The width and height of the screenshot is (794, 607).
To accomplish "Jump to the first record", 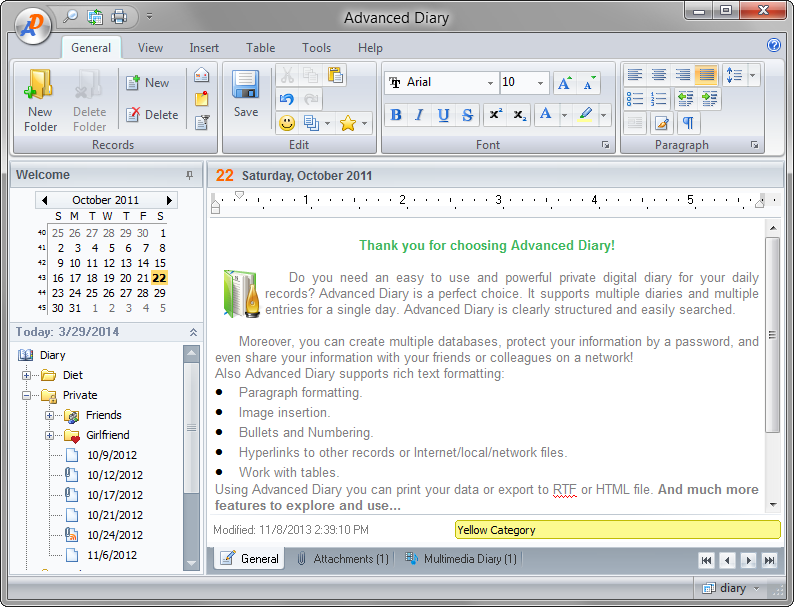I will pos(706,560).
